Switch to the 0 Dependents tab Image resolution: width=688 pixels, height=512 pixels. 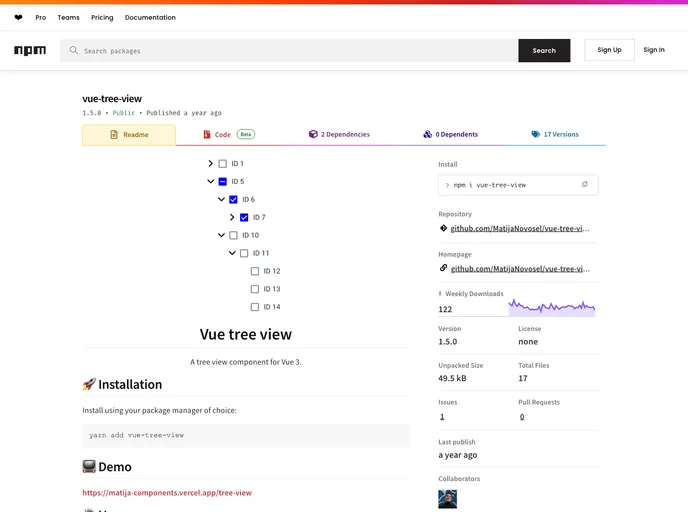pyautogui.click(x=451, y=134)
